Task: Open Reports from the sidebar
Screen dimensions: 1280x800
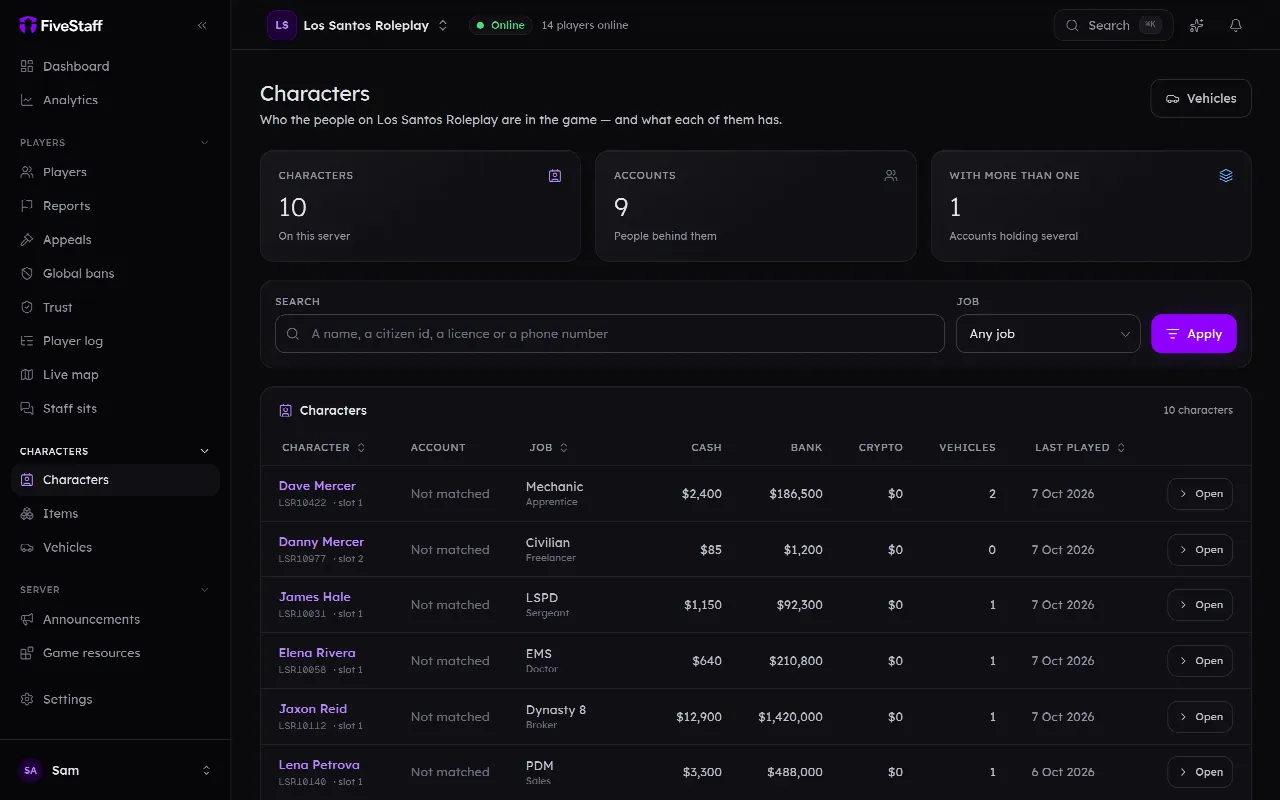Action: point(115,206)
